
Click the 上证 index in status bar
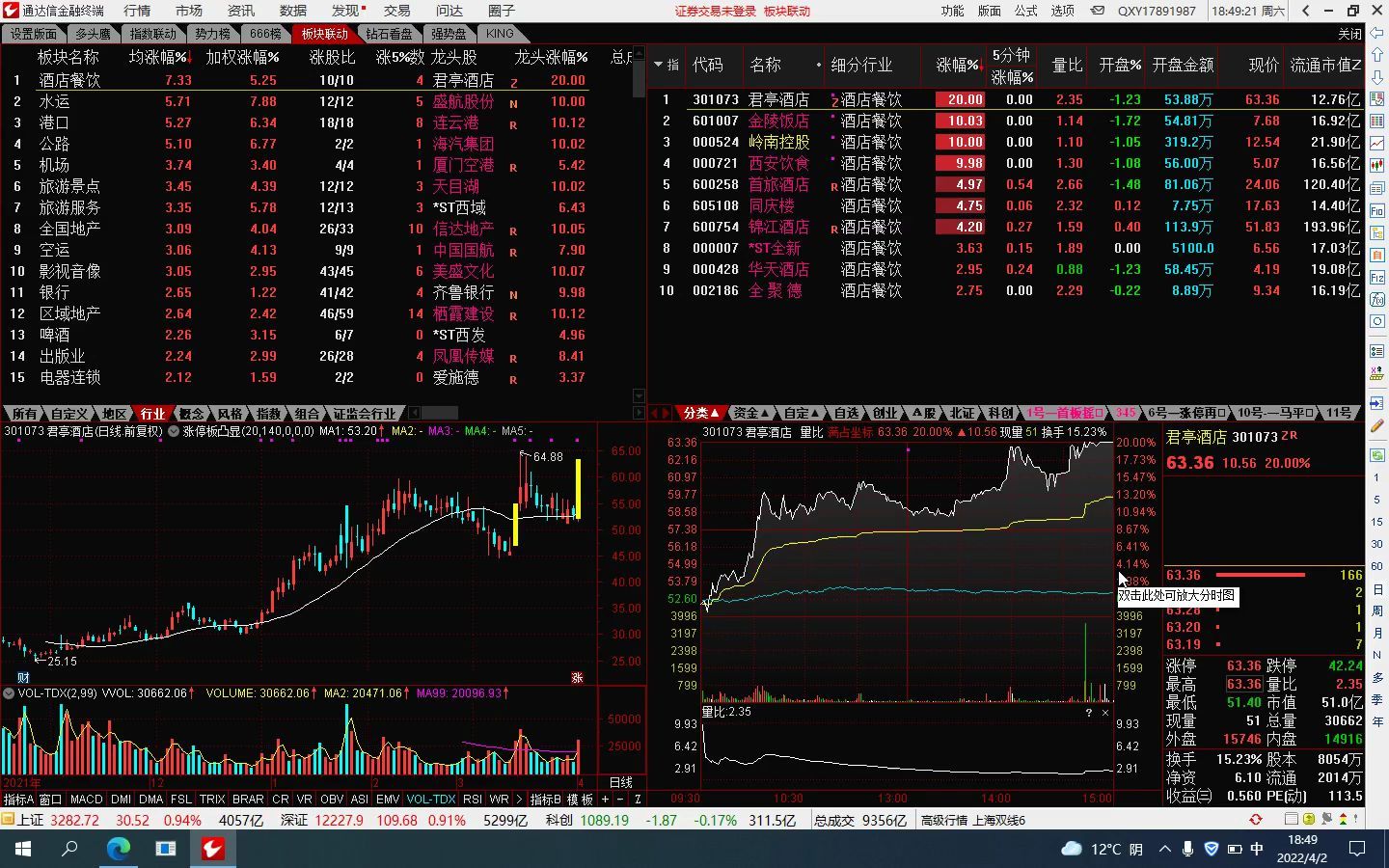[x=31, y=820]
